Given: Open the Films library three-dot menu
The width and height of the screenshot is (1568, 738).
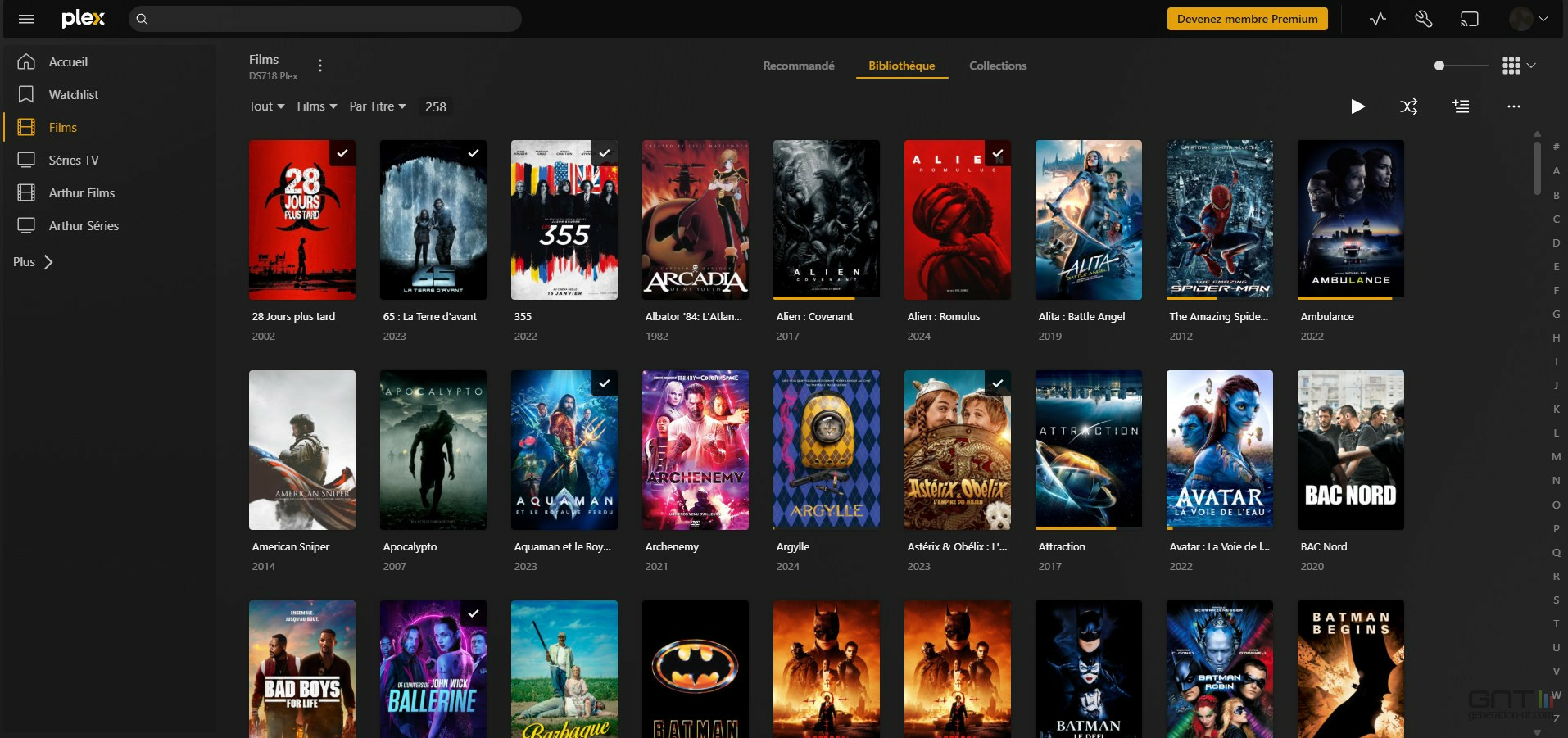Looking at the screenshot, I should tap(320, 66).
